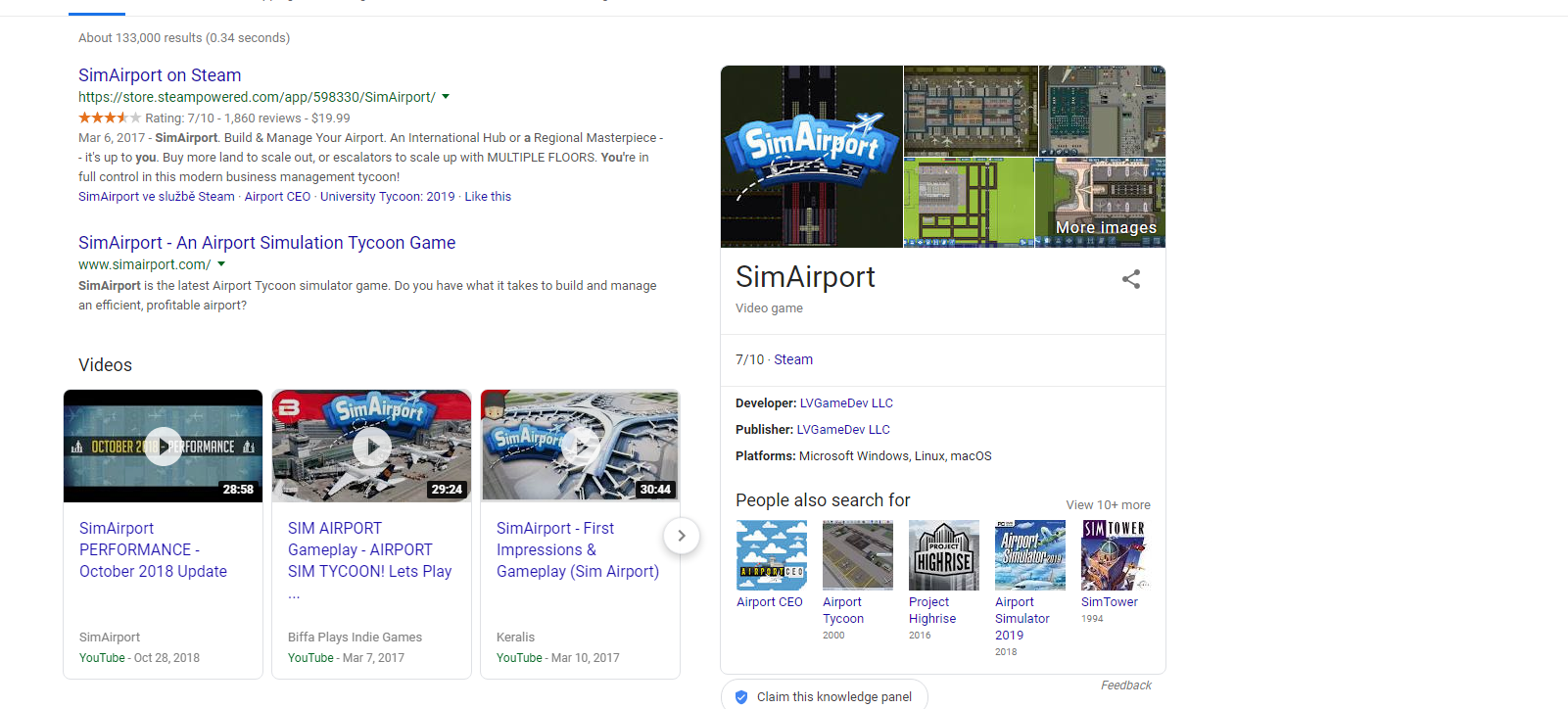The width and height of the screenshot is (1568, 709).
Task: Click the share icon in the SimAirport panel
Action: coord(1131,279)
